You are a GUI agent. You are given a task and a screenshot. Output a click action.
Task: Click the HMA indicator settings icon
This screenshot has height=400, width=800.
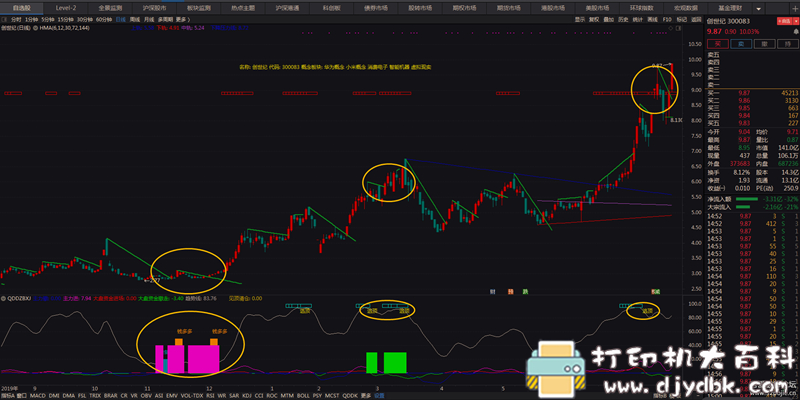click(35, 28)
